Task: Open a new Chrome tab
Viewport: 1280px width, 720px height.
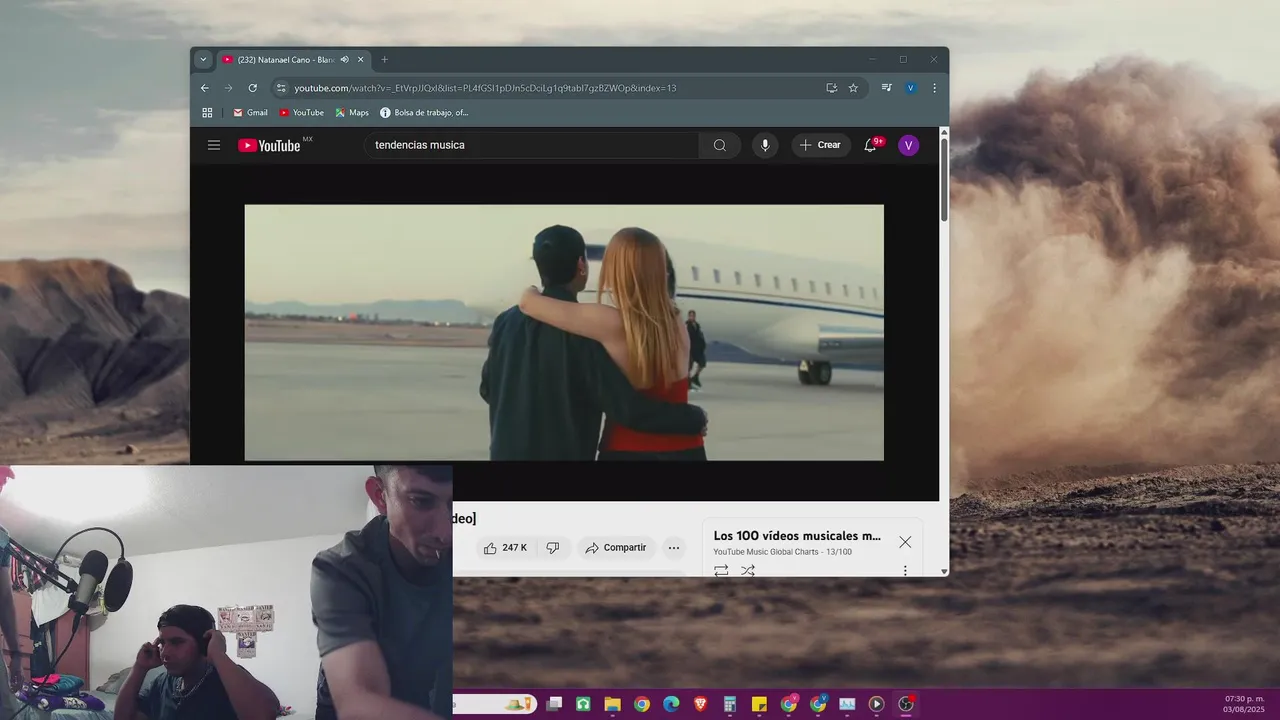Action: pos(384,60)
